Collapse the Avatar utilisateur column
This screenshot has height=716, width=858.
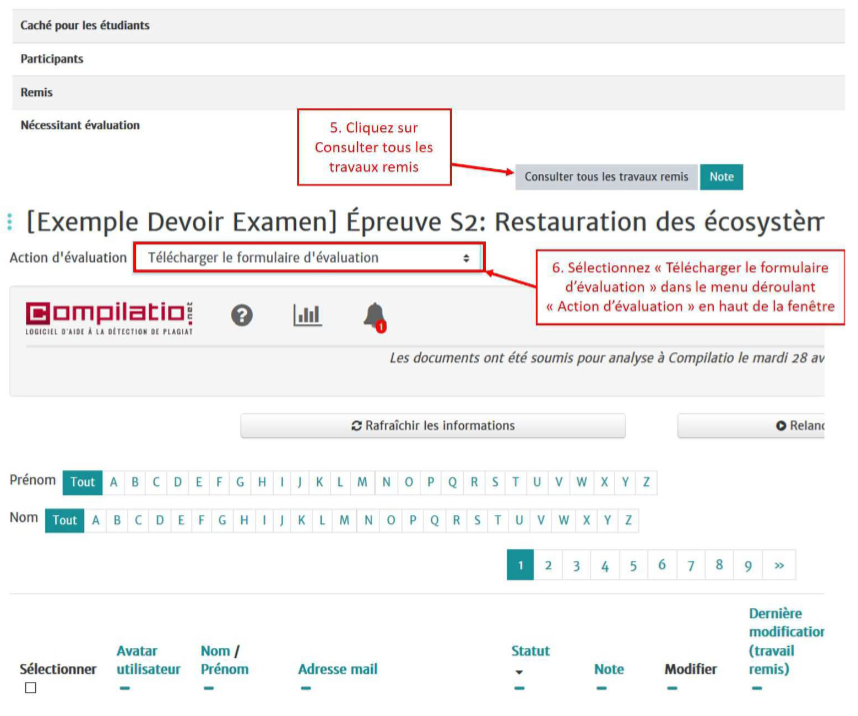pos(124,688)
